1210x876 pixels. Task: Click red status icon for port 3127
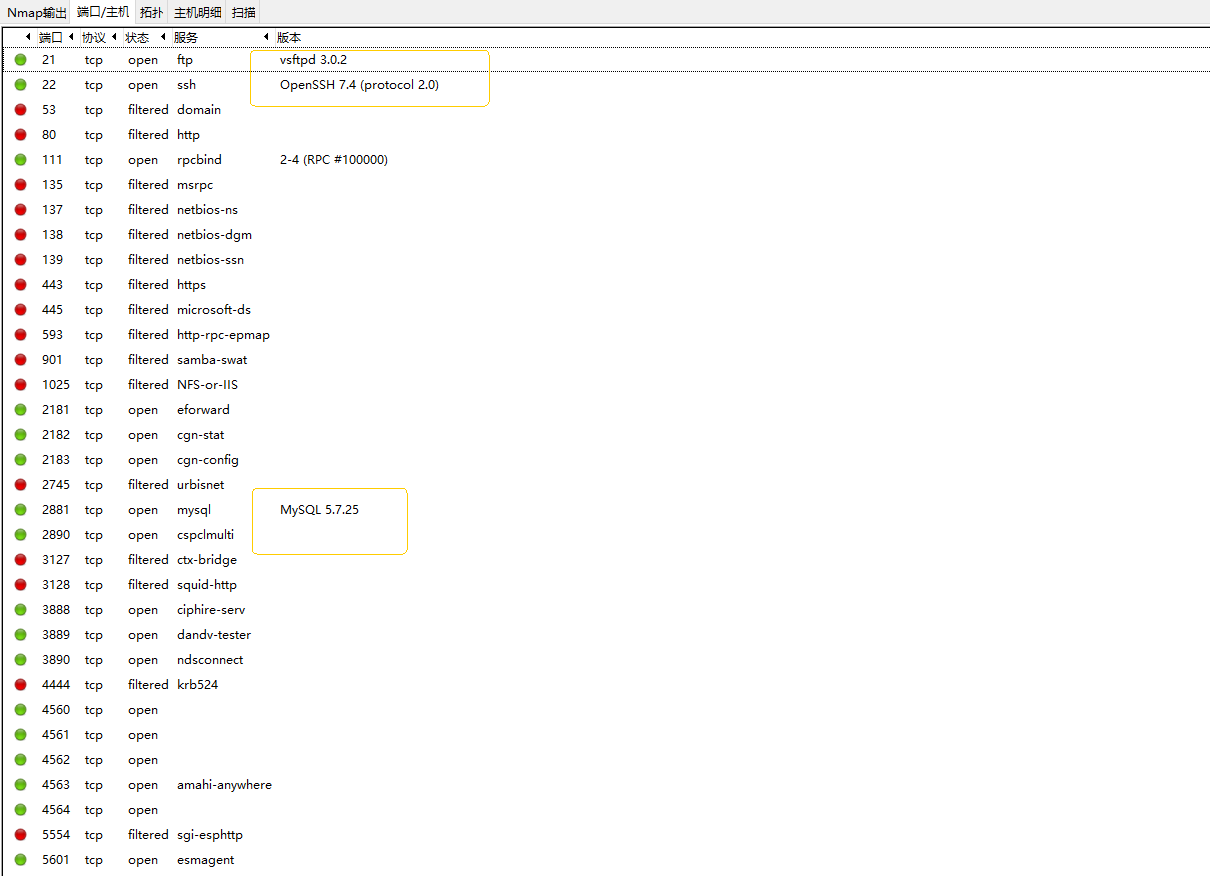tap(21, 560)
